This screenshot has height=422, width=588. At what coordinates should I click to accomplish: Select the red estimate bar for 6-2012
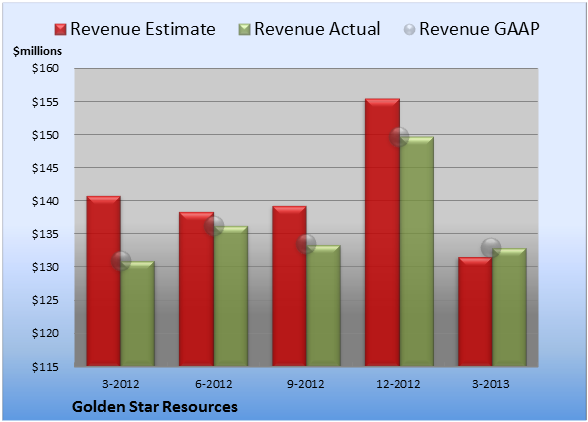click(x=196, y=289)
